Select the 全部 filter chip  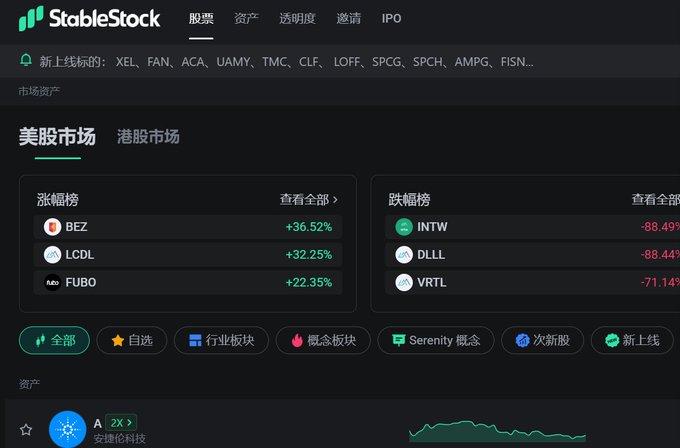click(x=54, y=340)
